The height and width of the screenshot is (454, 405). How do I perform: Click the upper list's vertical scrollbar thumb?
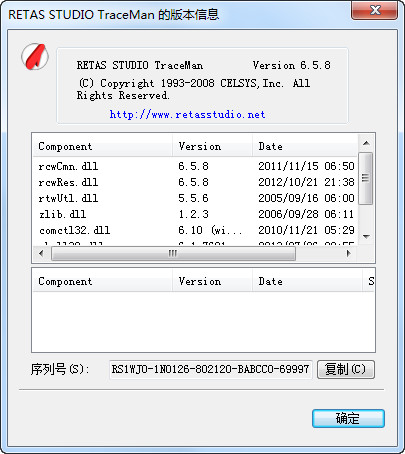pos(366,178)
